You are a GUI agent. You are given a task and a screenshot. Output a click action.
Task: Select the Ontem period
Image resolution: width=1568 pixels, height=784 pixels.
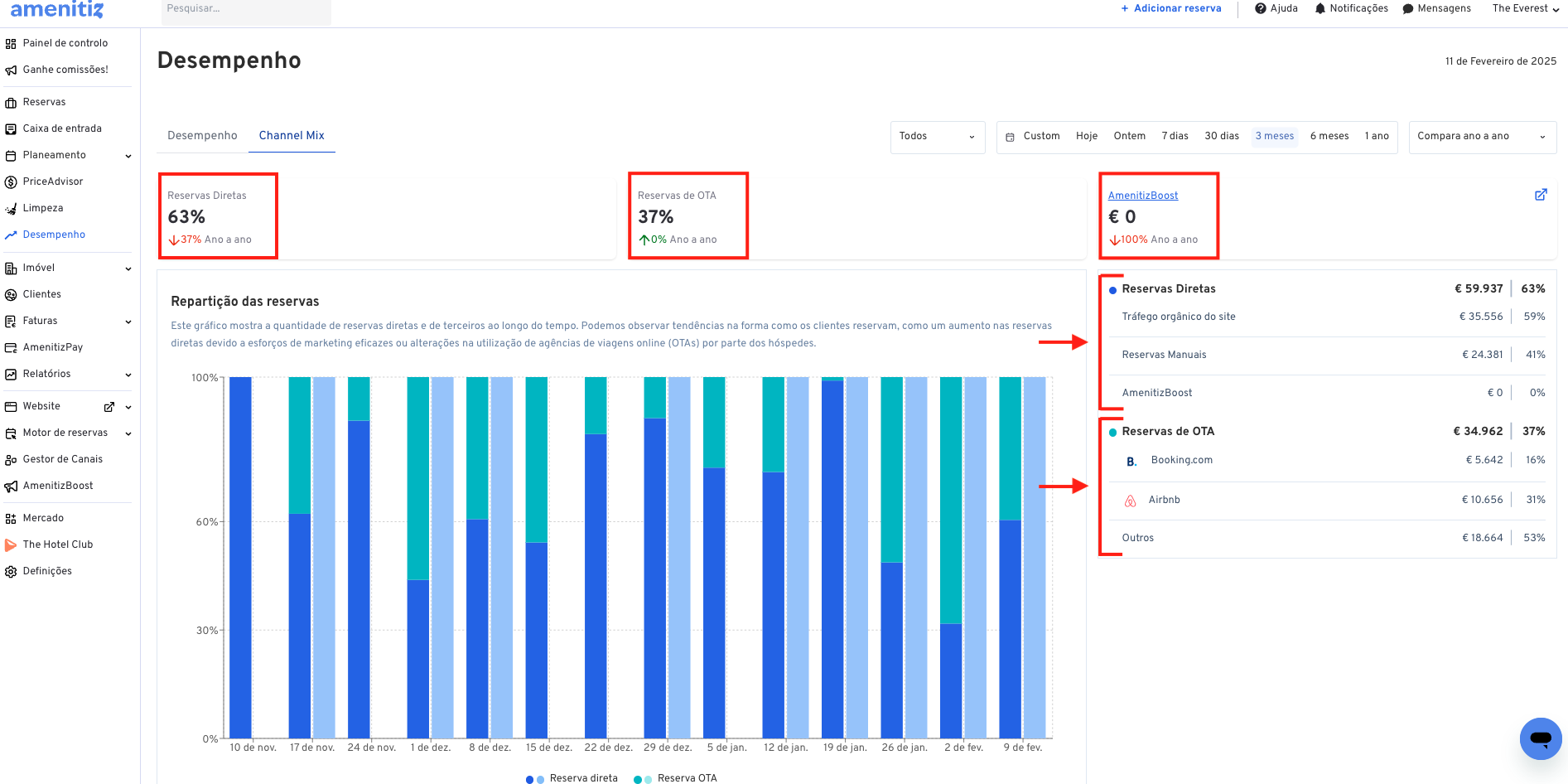(x=1130, y=137)
